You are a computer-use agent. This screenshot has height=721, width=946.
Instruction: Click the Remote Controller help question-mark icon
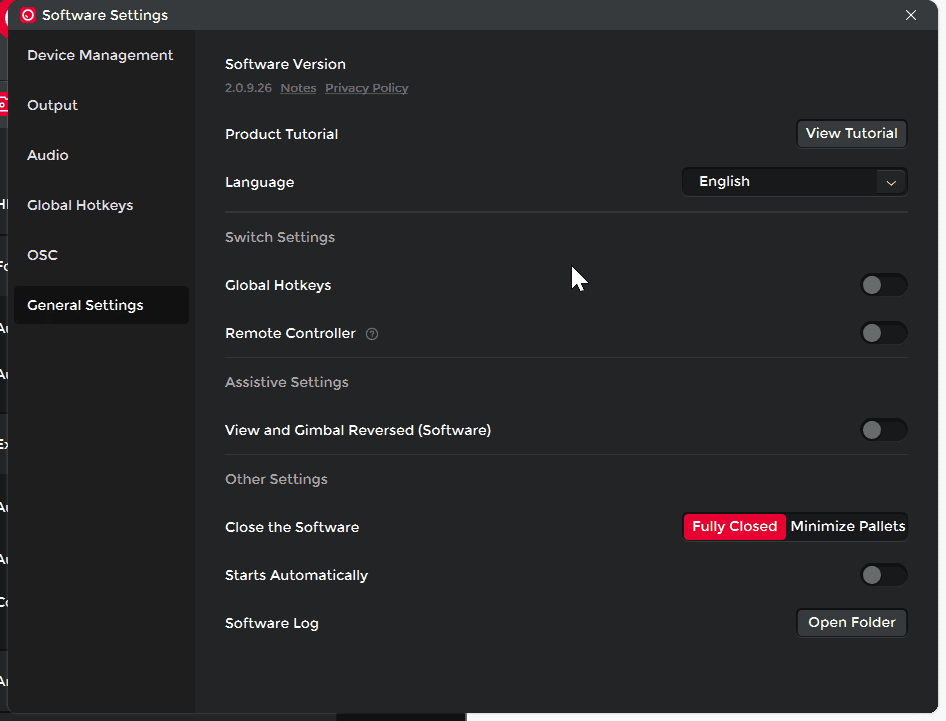tap(372, 334)
